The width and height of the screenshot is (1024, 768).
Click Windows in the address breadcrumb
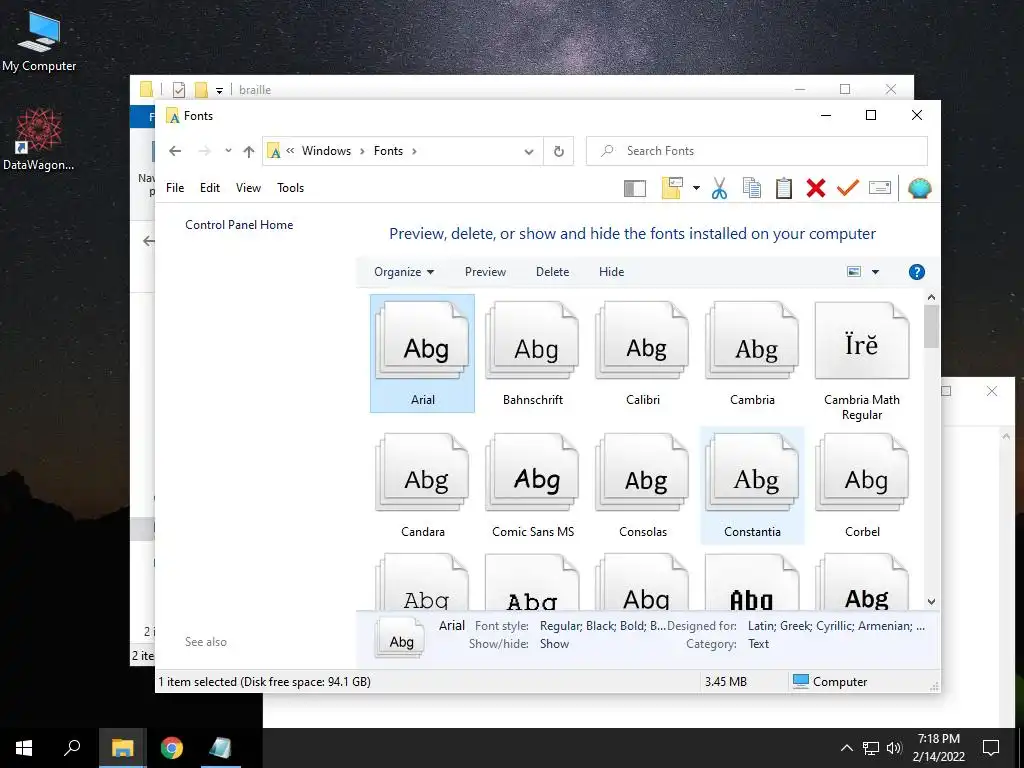point(327,151)
